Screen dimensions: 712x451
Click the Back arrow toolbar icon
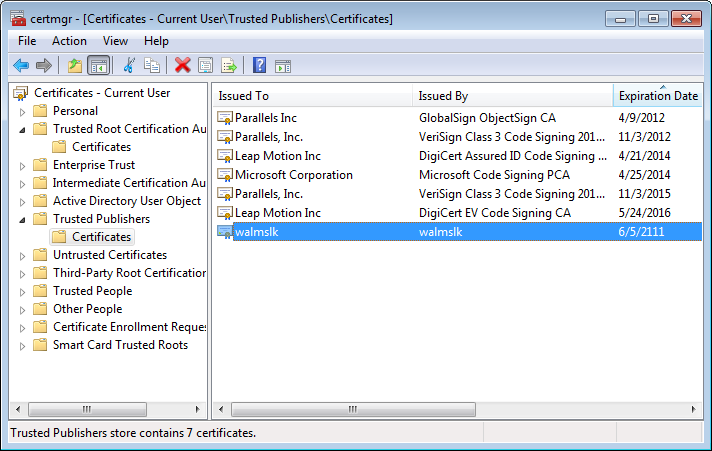pos(21,66)
